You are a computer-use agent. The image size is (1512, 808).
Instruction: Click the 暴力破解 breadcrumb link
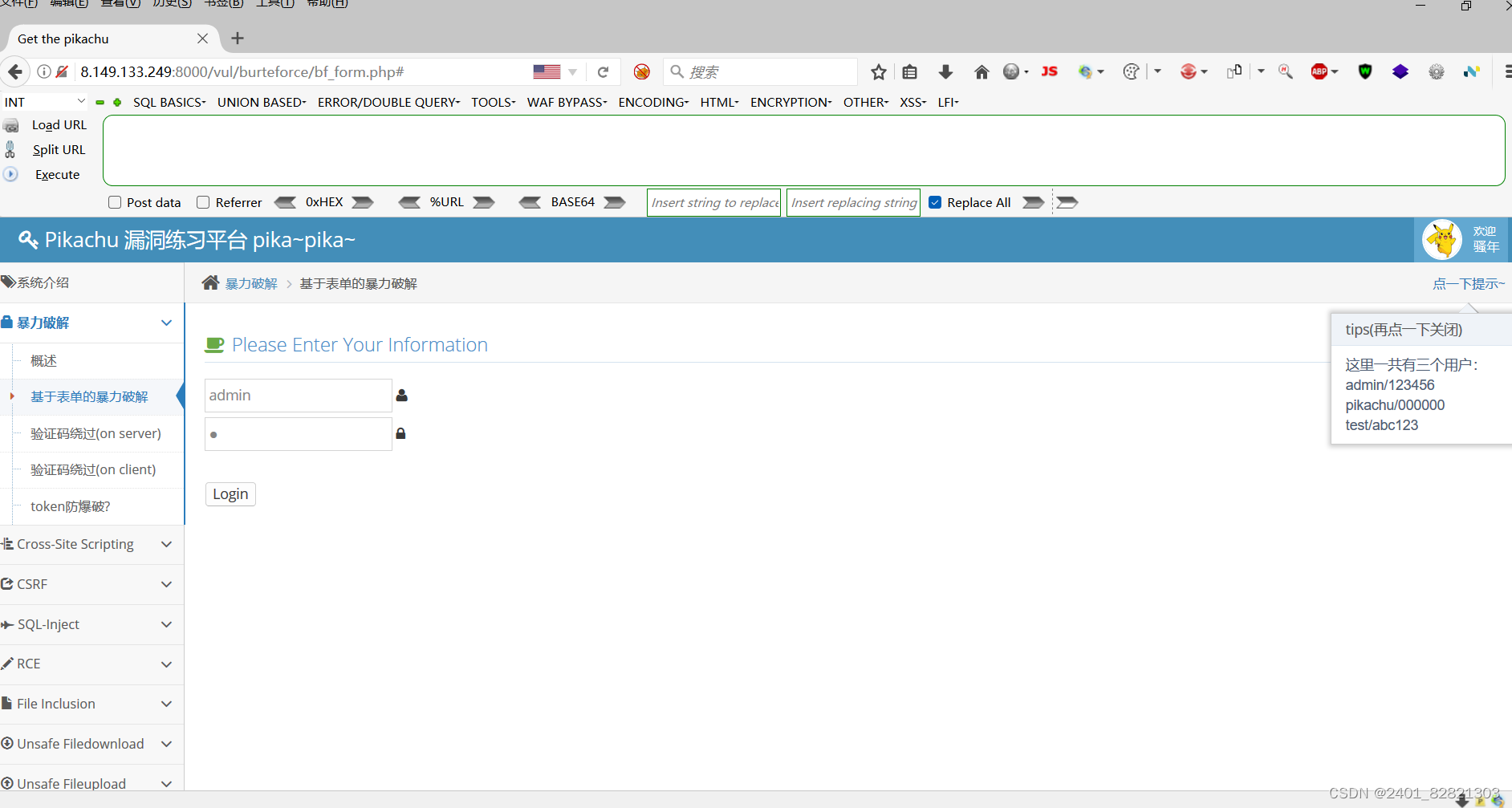click(x=251, y=283)
